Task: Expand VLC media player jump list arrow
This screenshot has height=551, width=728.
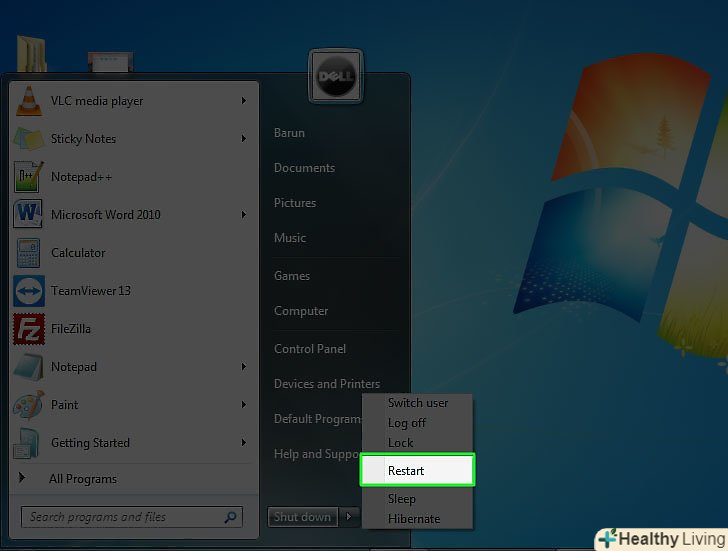Action: [x=244, y=101]
